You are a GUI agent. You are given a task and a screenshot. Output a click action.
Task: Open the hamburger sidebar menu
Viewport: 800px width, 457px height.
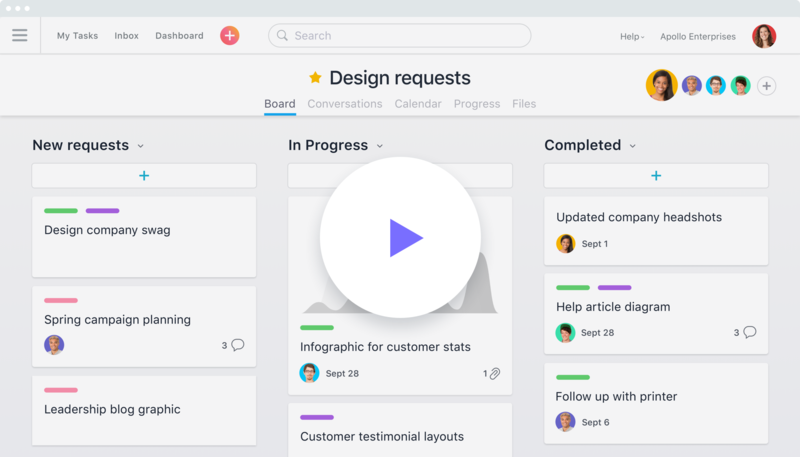tap(20, 36)
